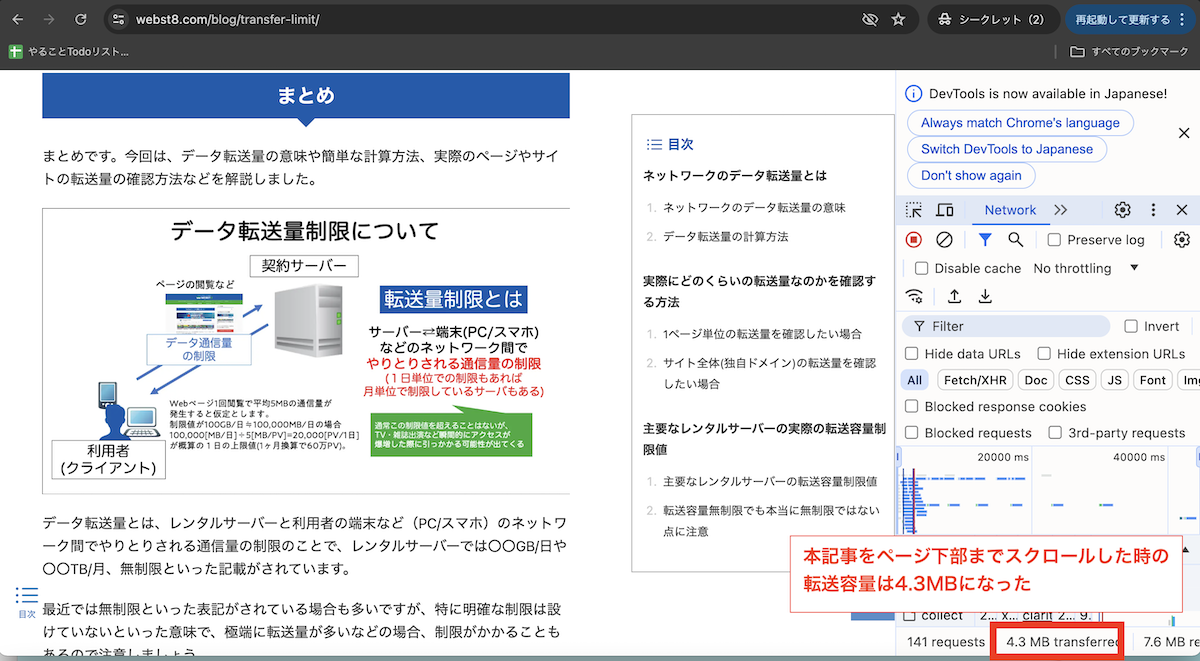Click the network conditions wifi icon

point(914,296)
